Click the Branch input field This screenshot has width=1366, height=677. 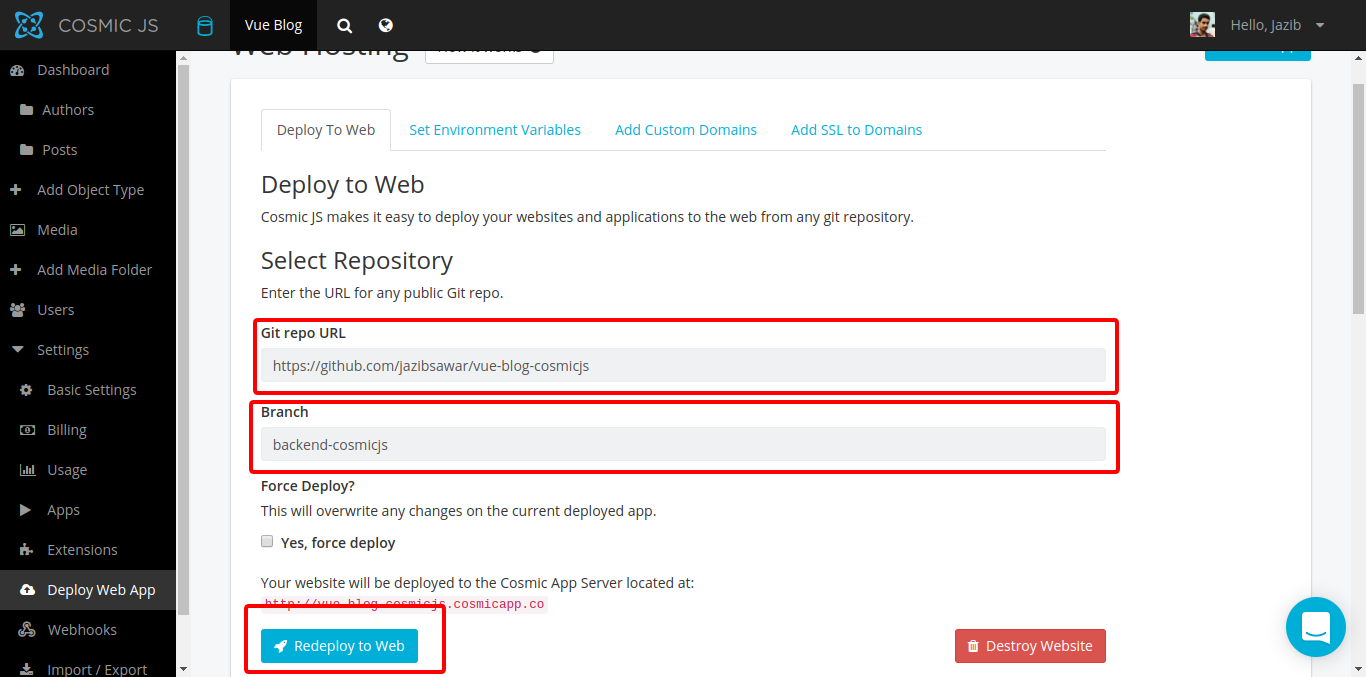pos(683,445)
